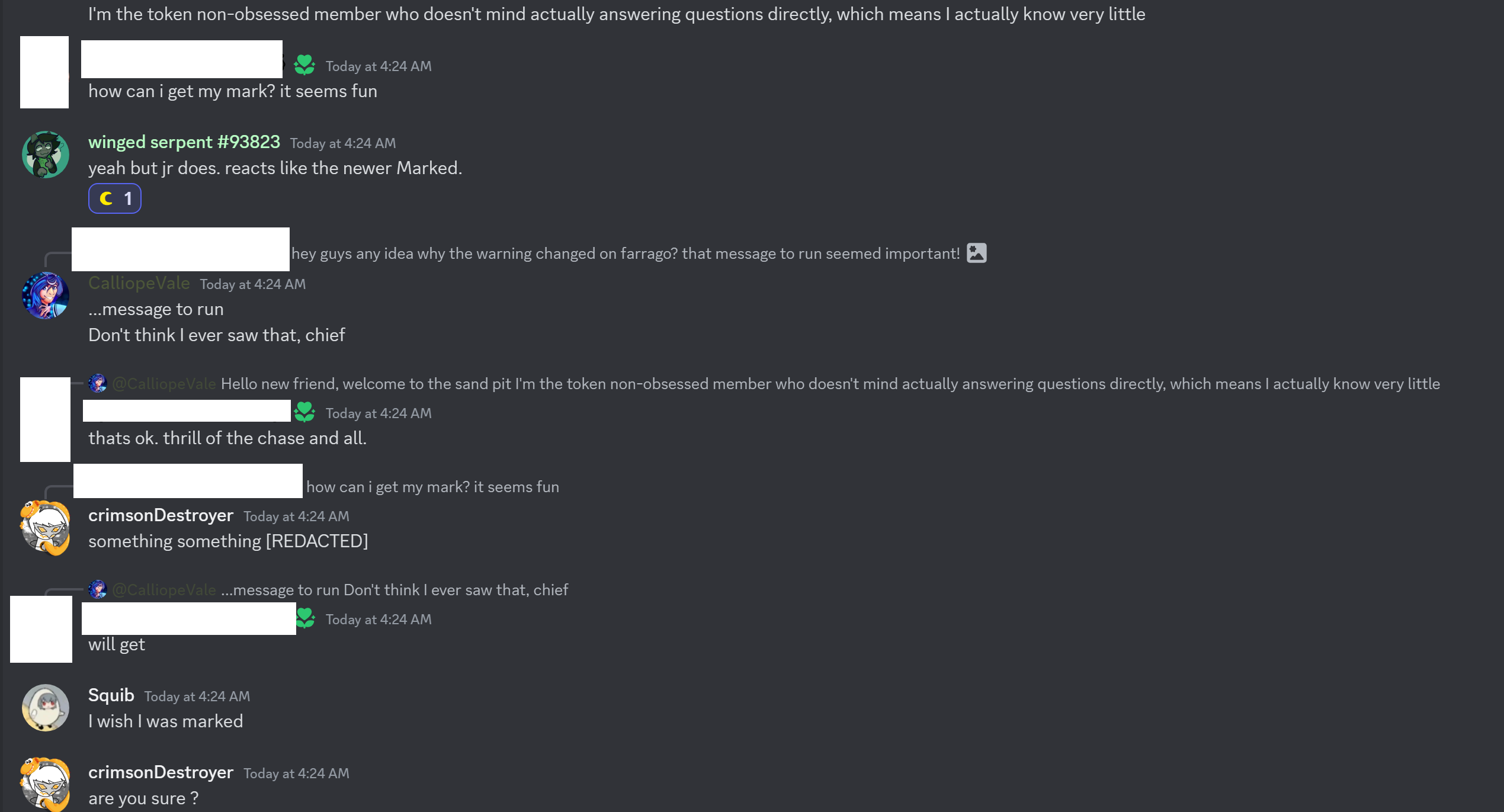Viewport: 1504px width, 812px height.
Task: Click the Squib username
Action: (x=111, y=695)
